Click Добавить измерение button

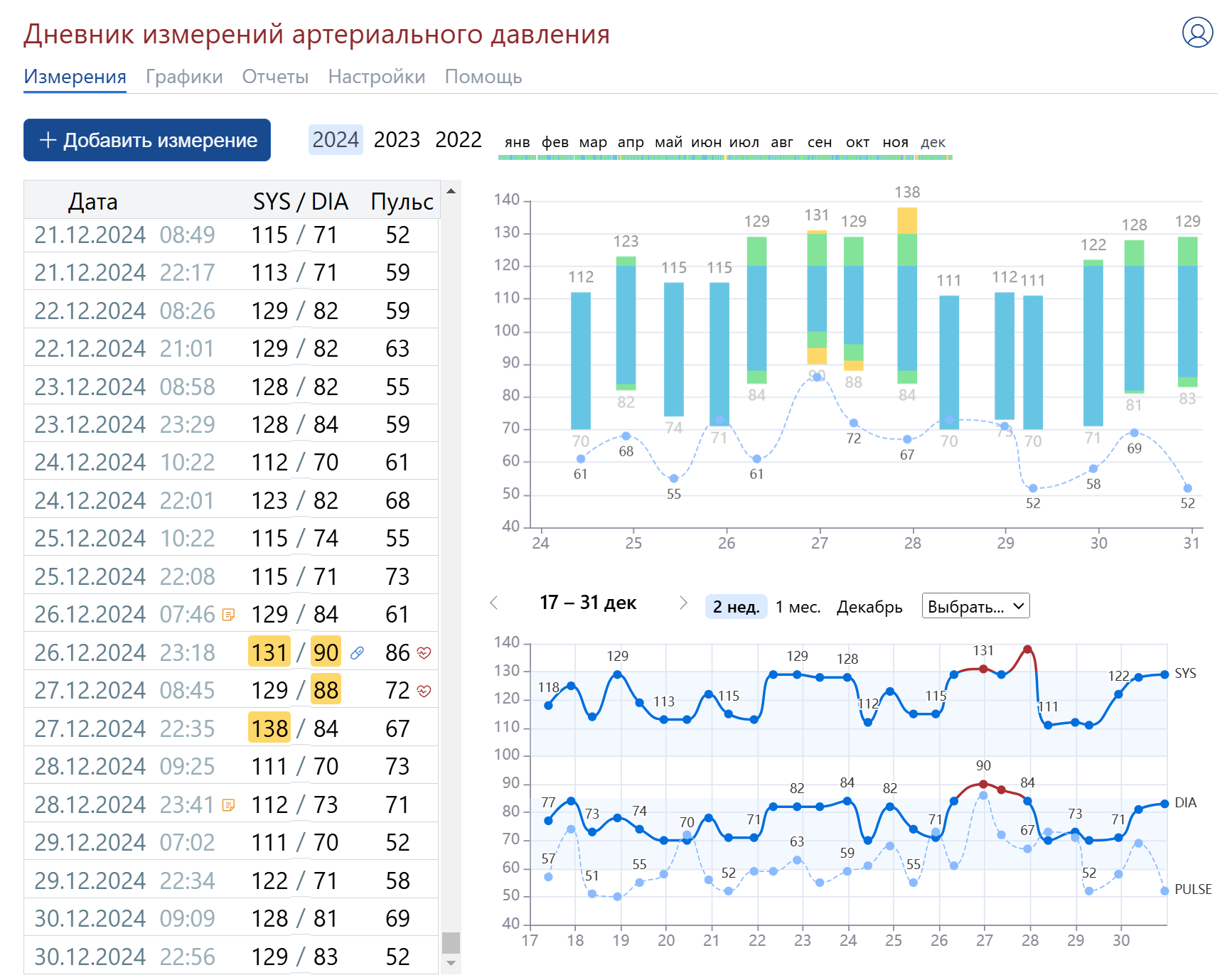tap(147, 140)
